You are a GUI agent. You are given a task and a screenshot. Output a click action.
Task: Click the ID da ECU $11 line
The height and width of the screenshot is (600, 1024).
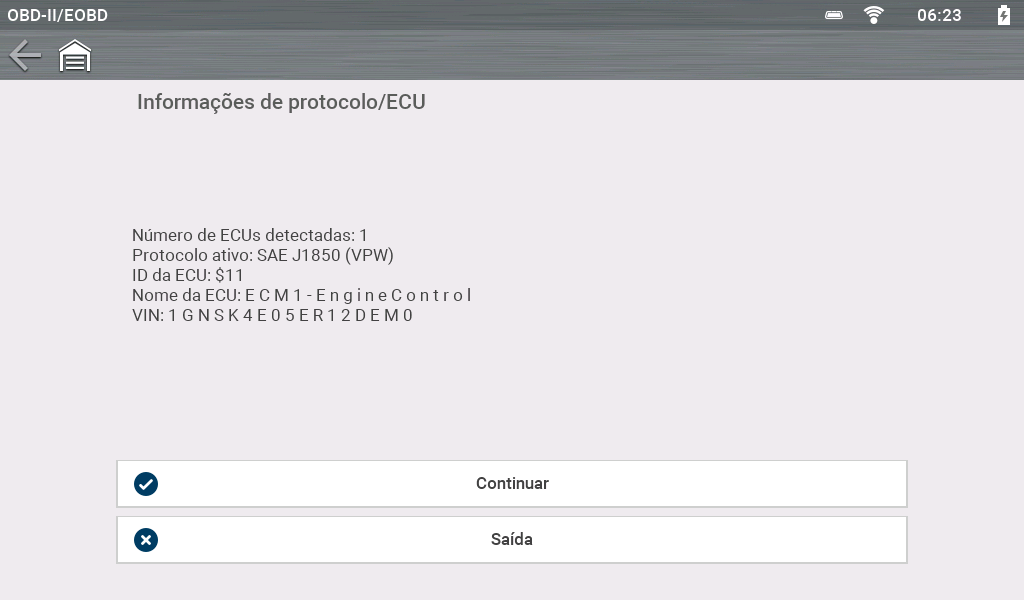click(188, 275)
